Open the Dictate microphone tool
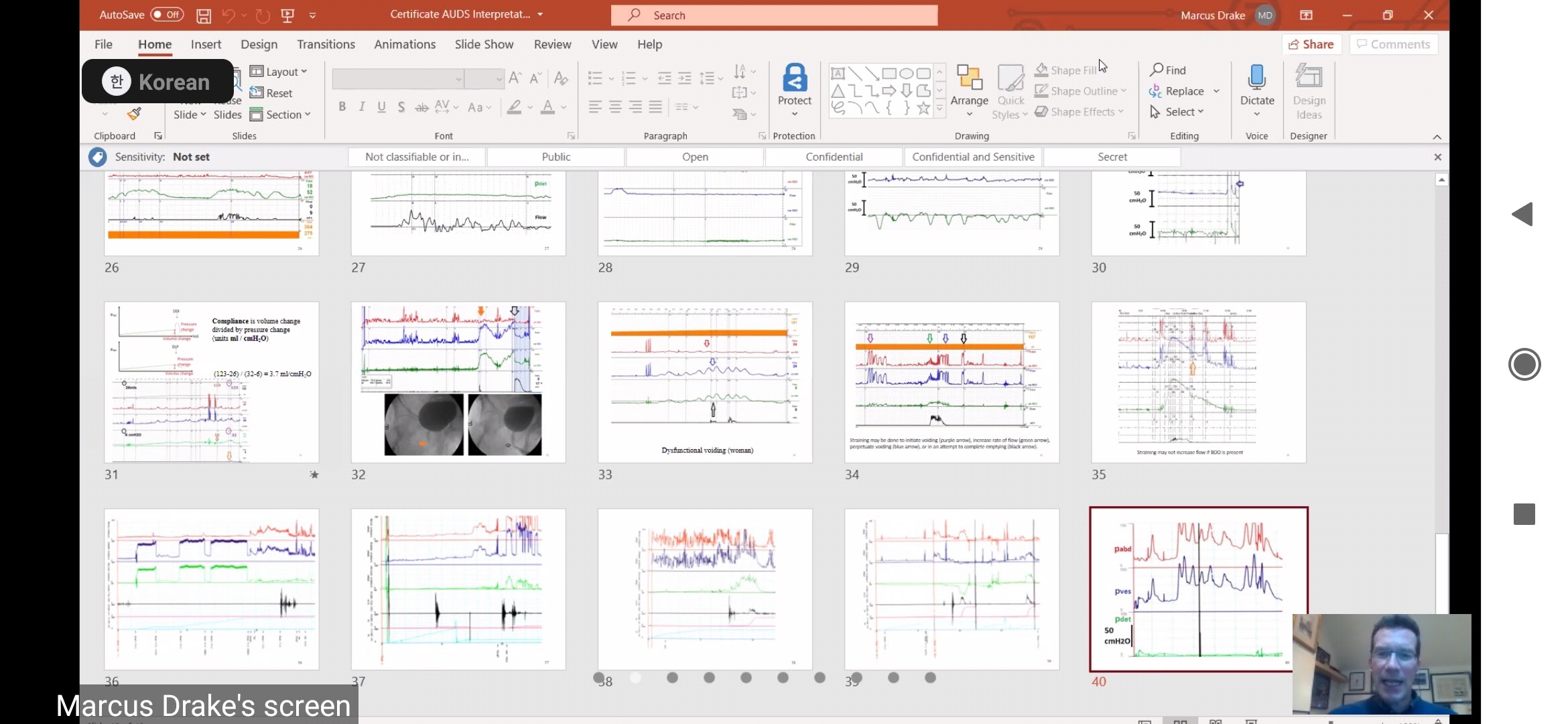Screen dimensions: 1568x724 pos(1256,78)
